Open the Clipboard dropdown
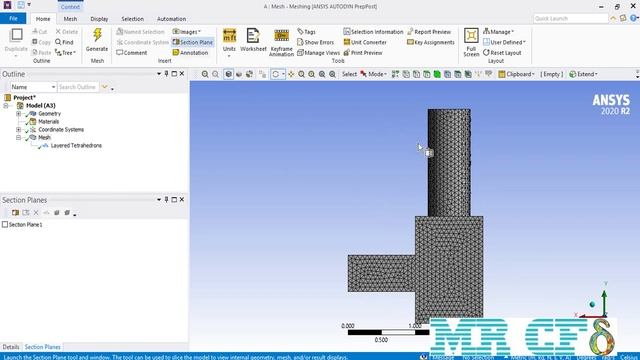 coord(516,74)
